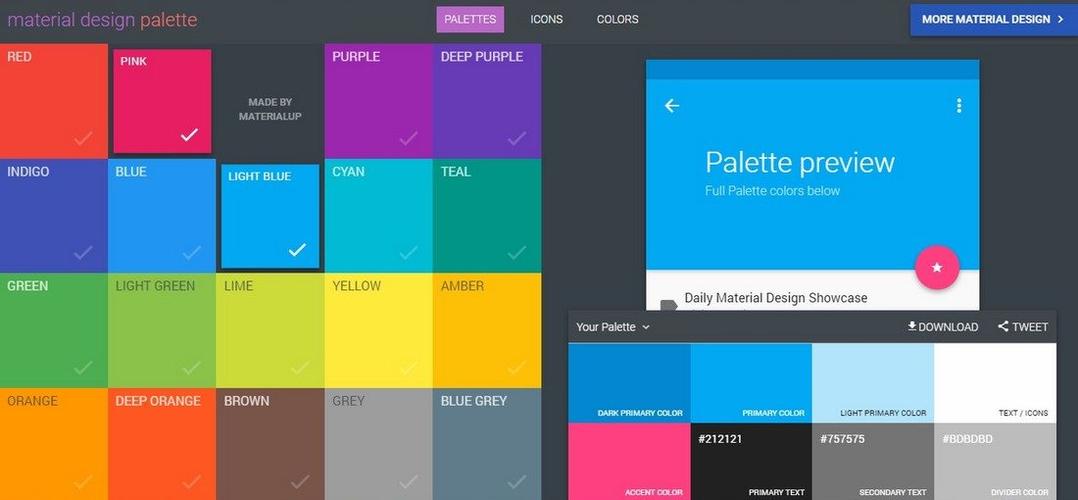Screen dimensions: 1078x500
Task: Click the Text / Icons white swatch
Action: point(995,382)
